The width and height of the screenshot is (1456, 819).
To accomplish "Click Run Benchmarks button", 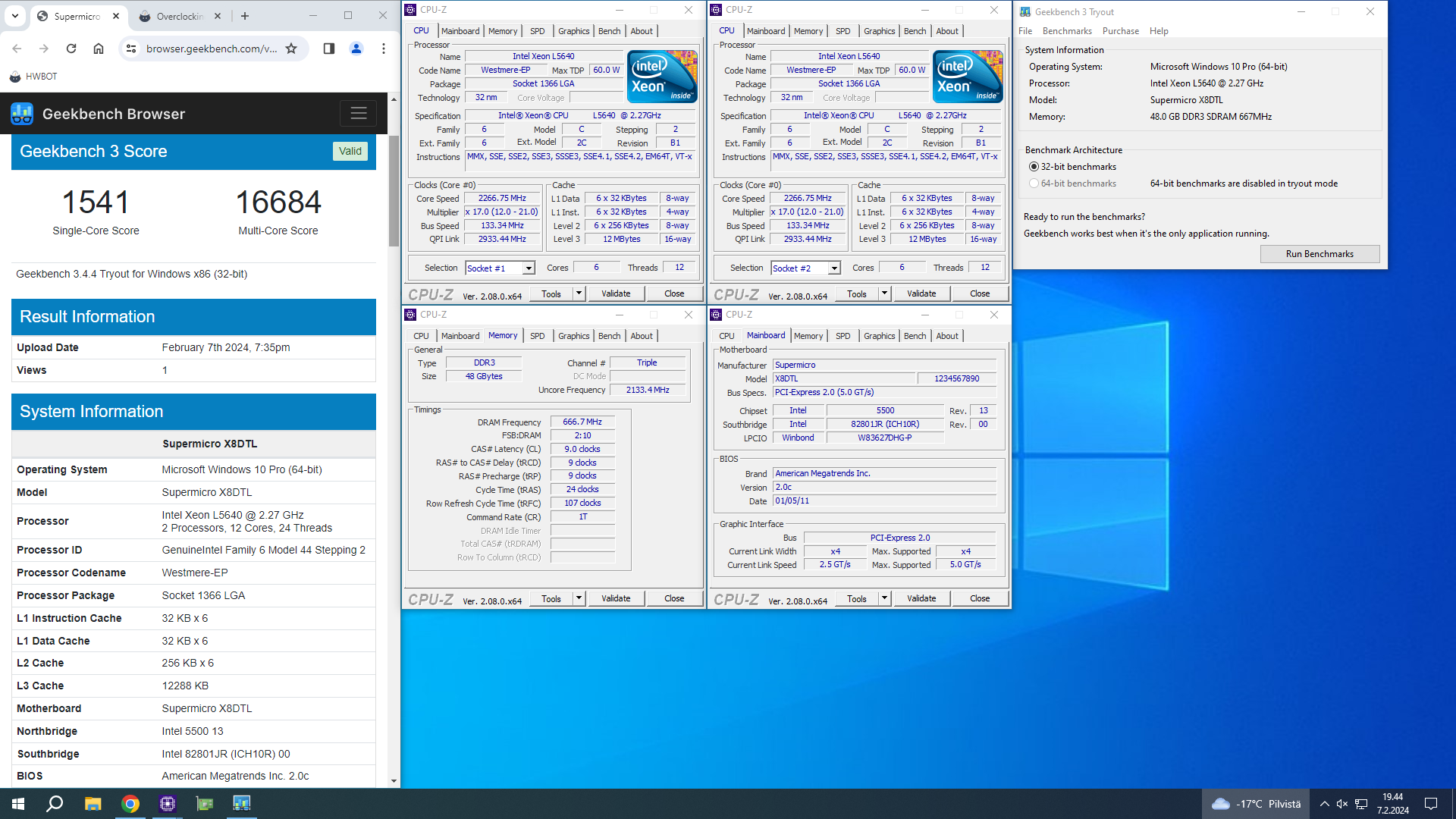I will click(1319, 254).
